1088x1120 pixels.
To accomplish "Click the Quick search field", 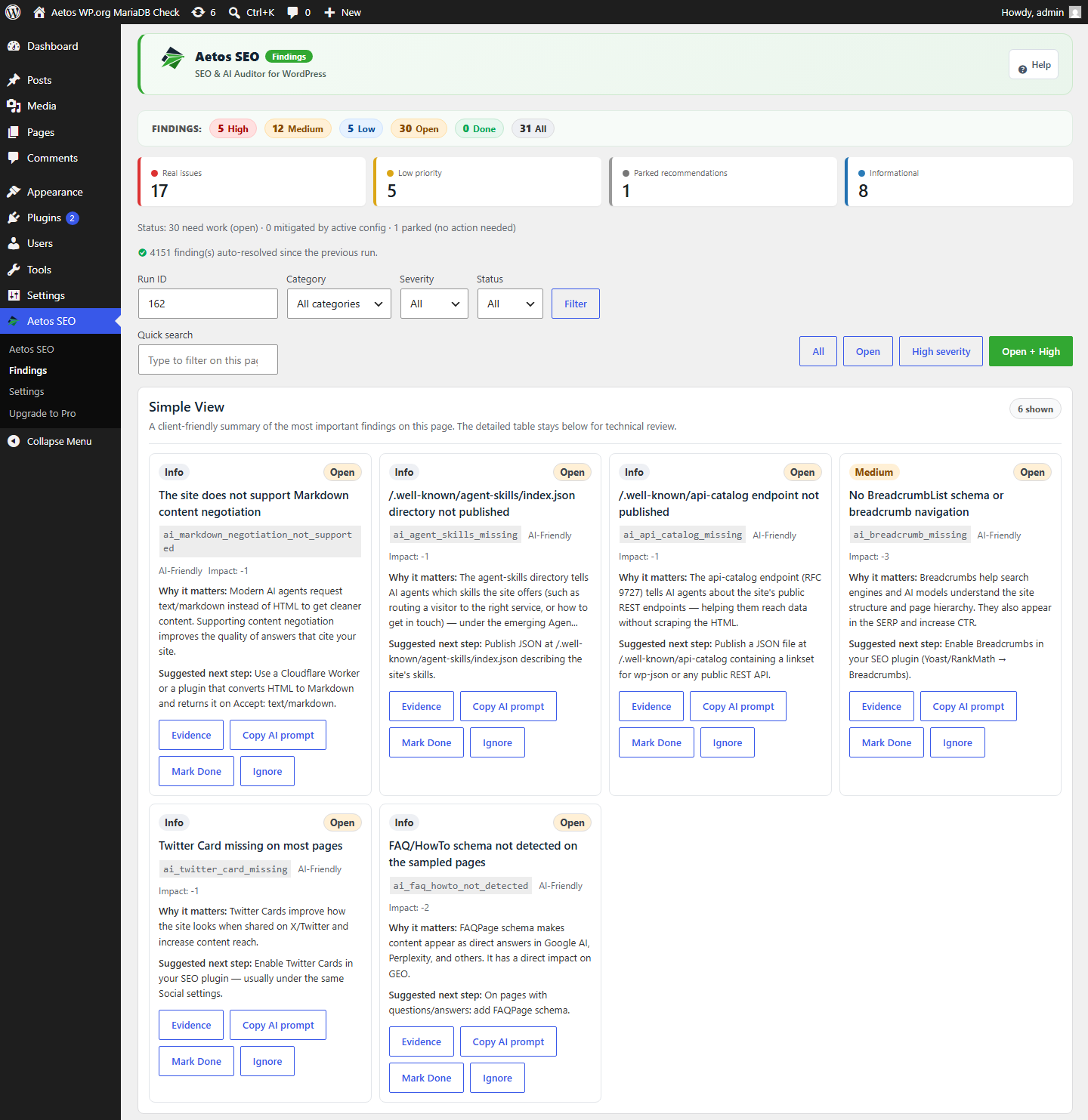I will point(208,359).
